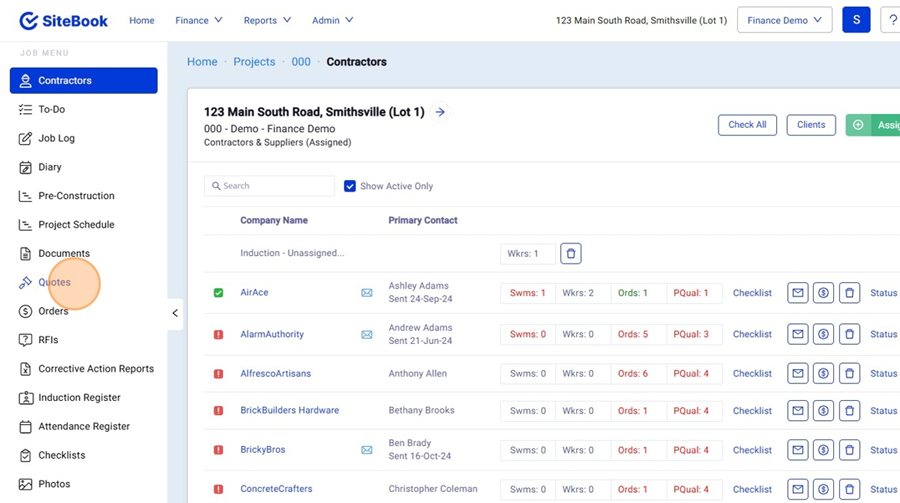Open the Finance dropdown menu
This screenshot has height=503, width=900.
click(x=198, y=20)
